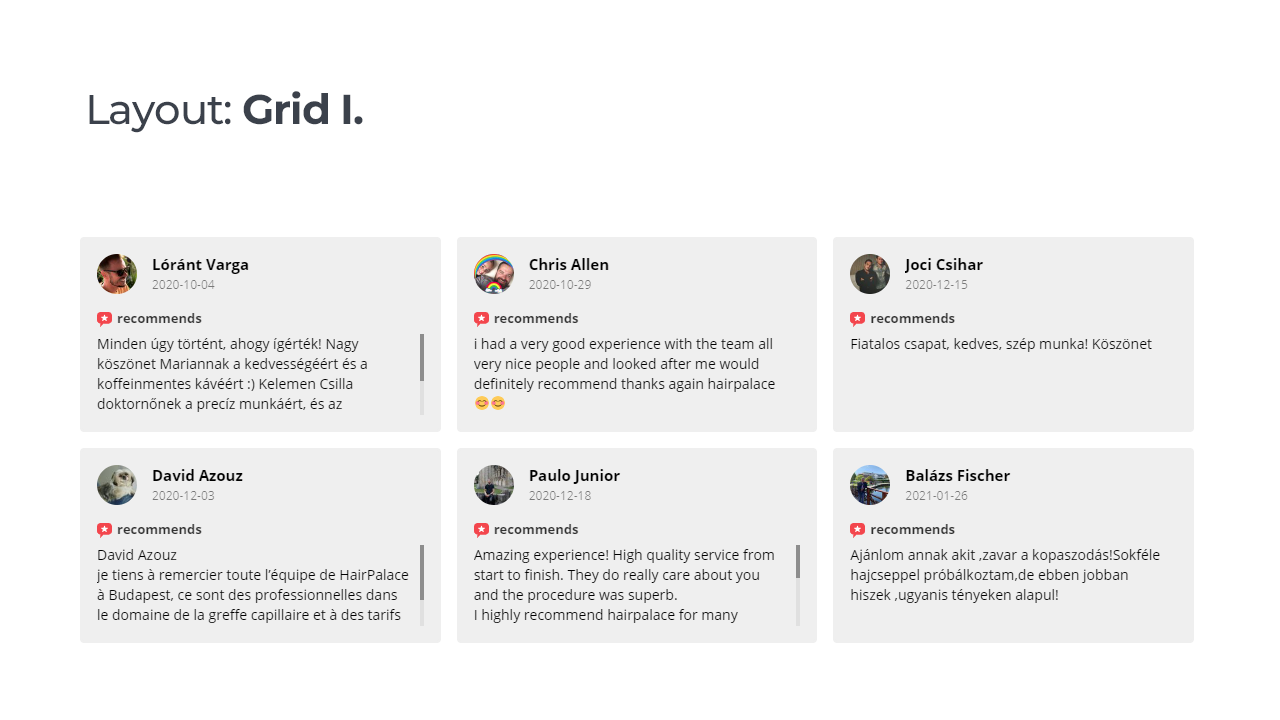The width and height of the screenshot is (1280, 720).
Task: Click Paulo Junior's profile avatar
Action: pos(494,485)
